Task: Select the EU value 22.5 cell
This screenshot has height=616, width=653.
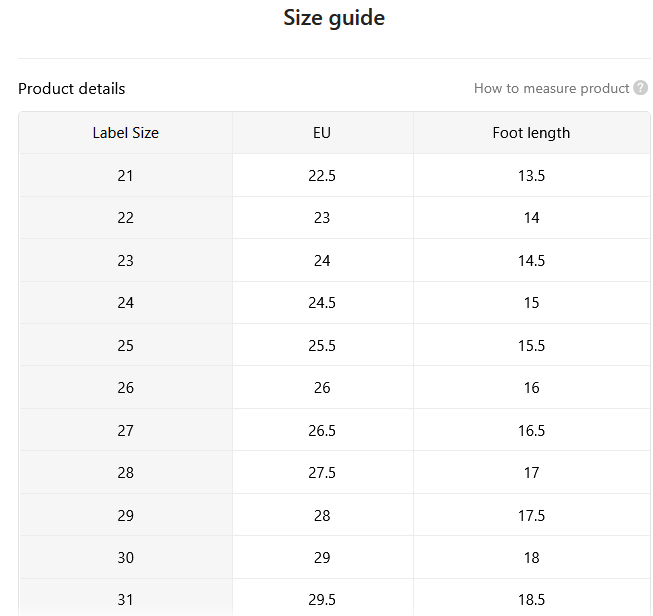Action: pos(322,175)
